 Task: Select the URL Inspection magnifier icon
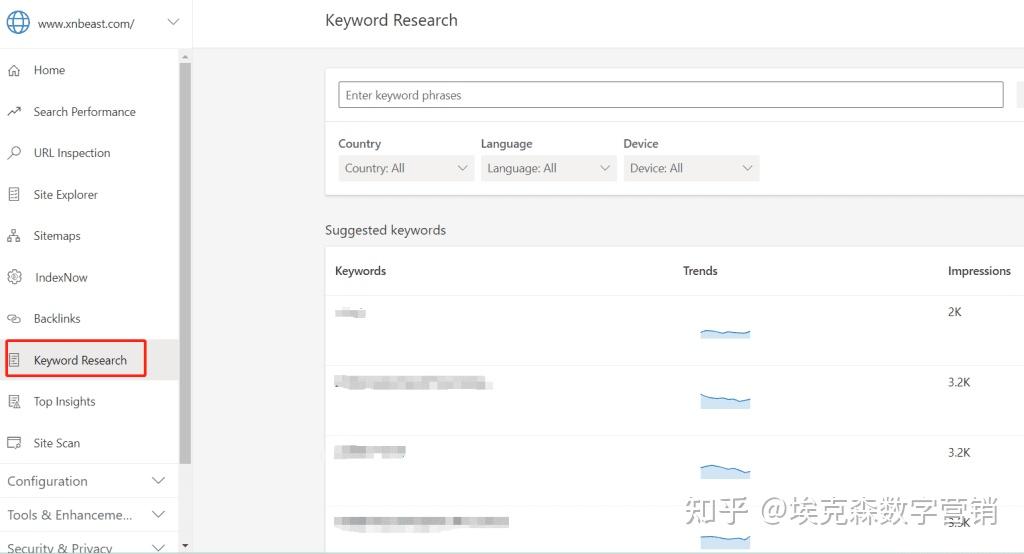[x=14, y=153]
